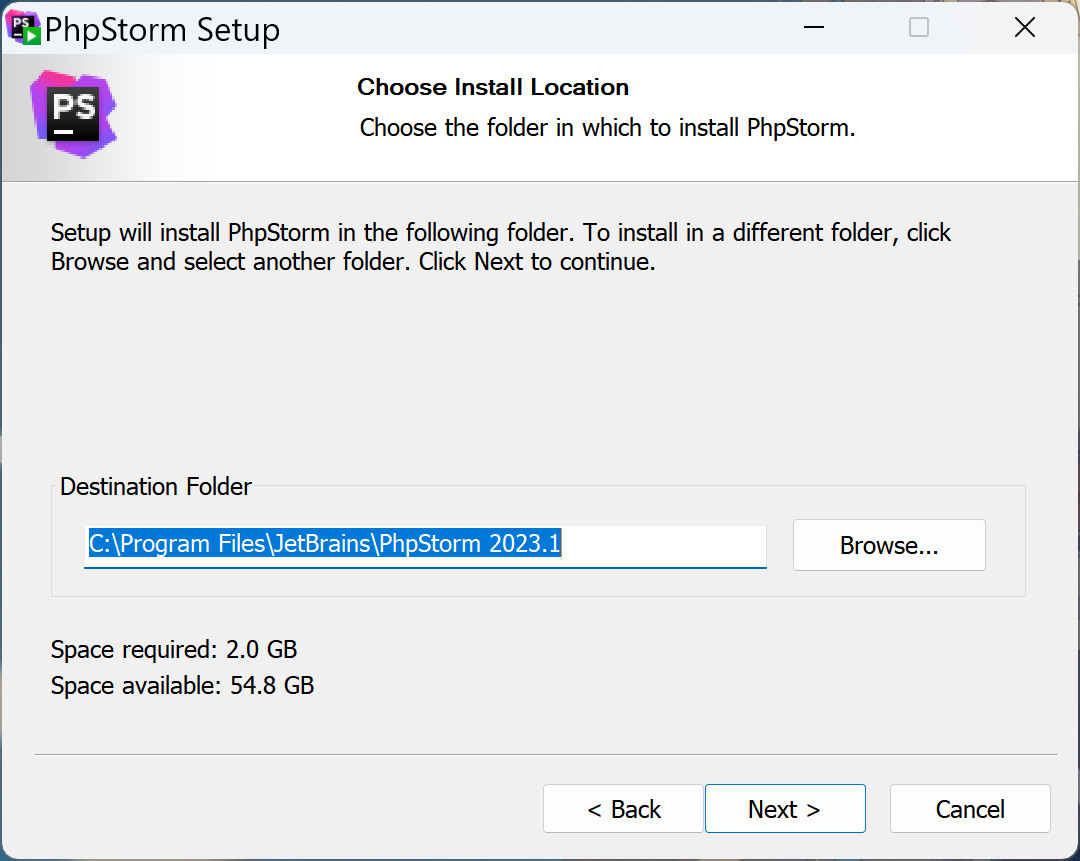Screen dimensions: 1080x861
Task: Click empty gray area above Destination Folder group
Action: [x=540, y=380]
